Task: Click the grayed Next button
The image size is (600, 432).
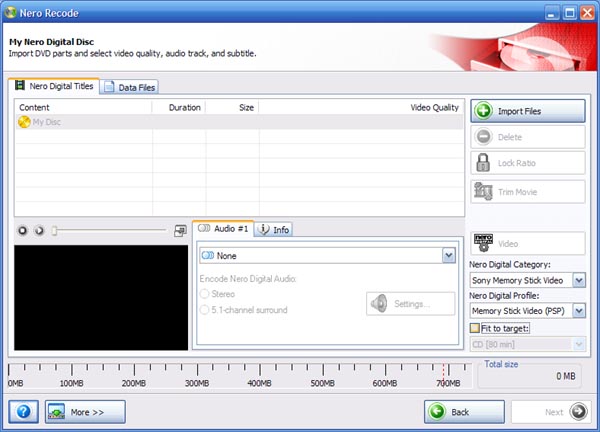Action: pyautogui.click(x=551, y=412)
